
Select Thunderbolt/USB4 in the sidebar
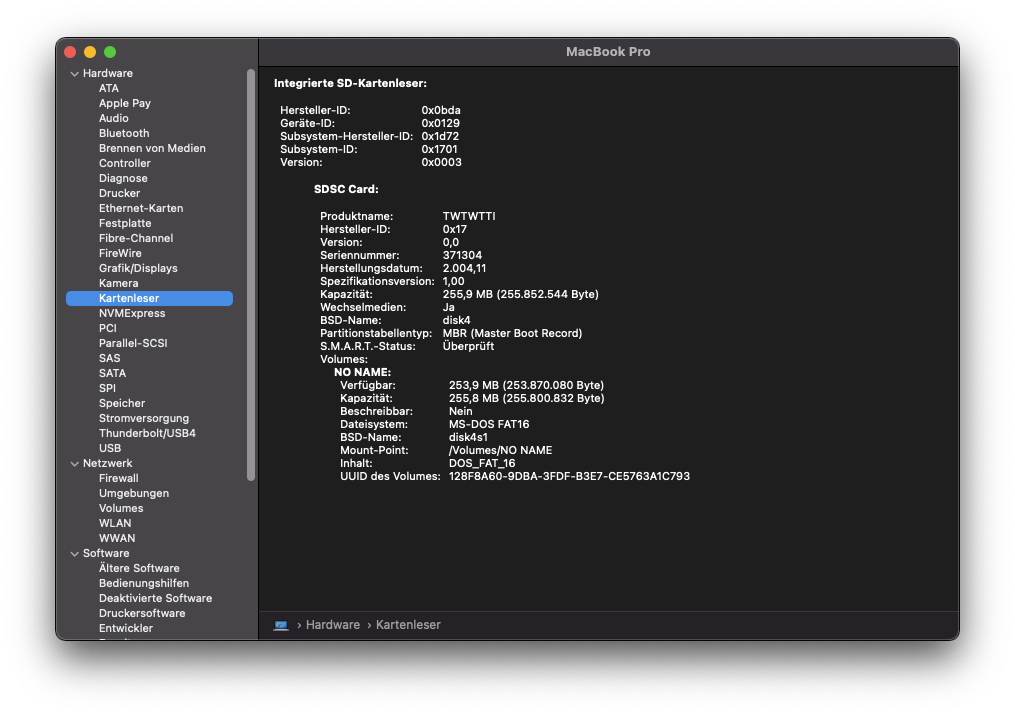tap(147, 433)
